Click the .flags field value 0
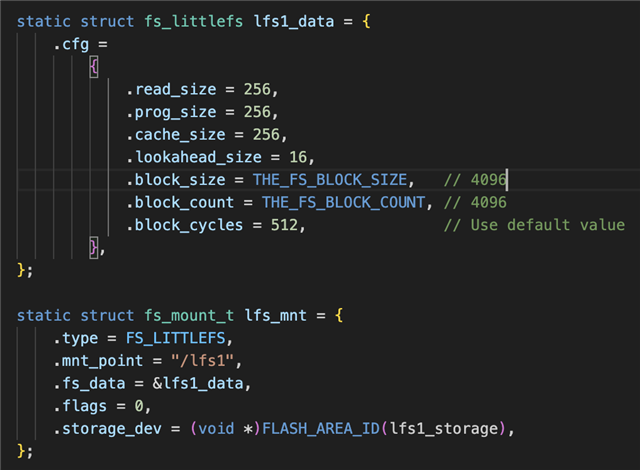Viewport: 640px width, 470px height. (139, 406)
